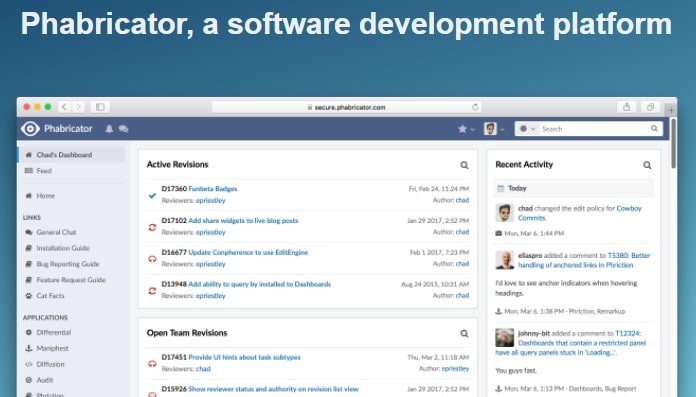This screenshot has height=397, width=696.
Task: Click the Safari share button
Action: coord(626,107)
